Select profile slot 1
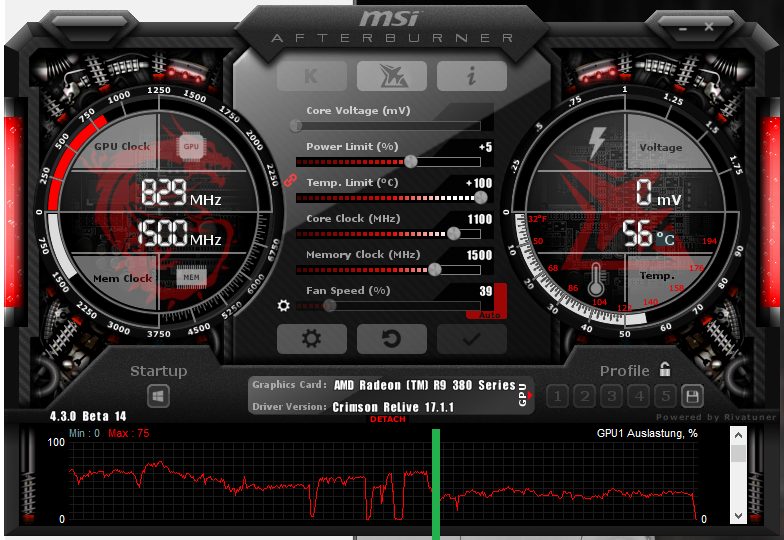 558,396
